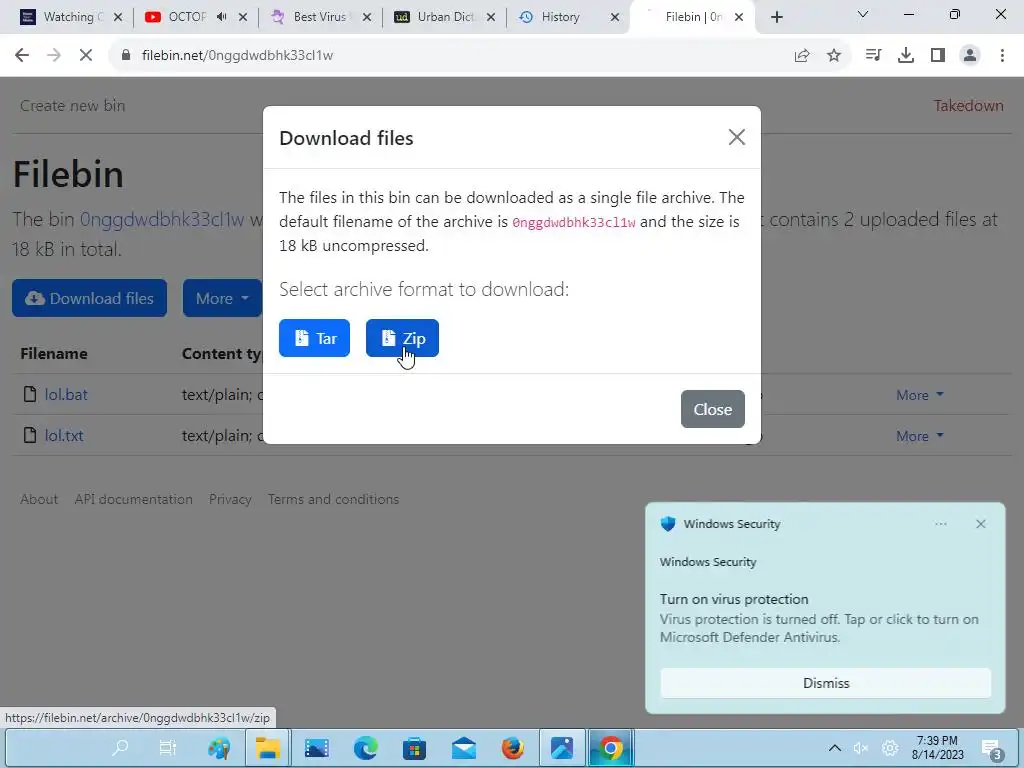Close the Download files dialog with X
Screen dimensions: 1024x768
click(737, 137)
